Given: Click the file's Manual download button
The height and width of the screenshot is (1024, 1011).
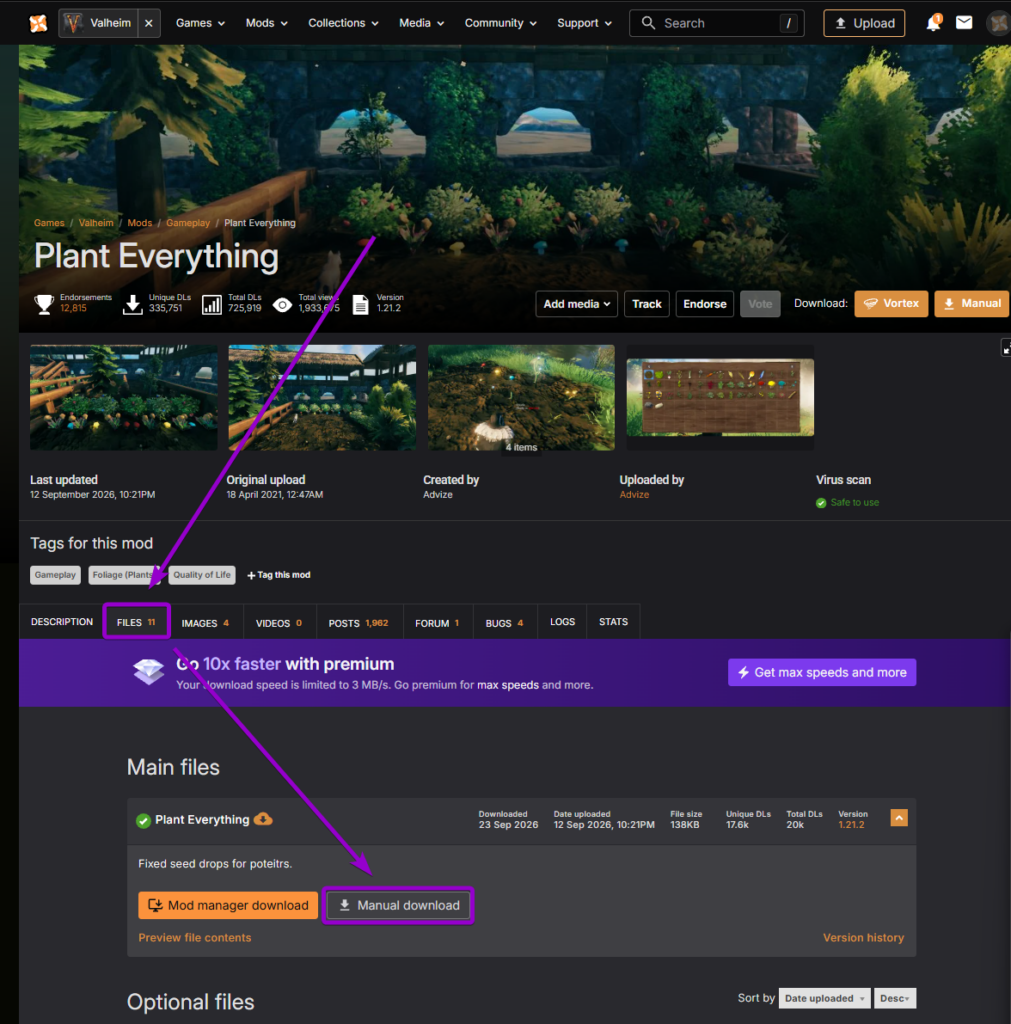Looking at the screenshot, I should (398, 906).
